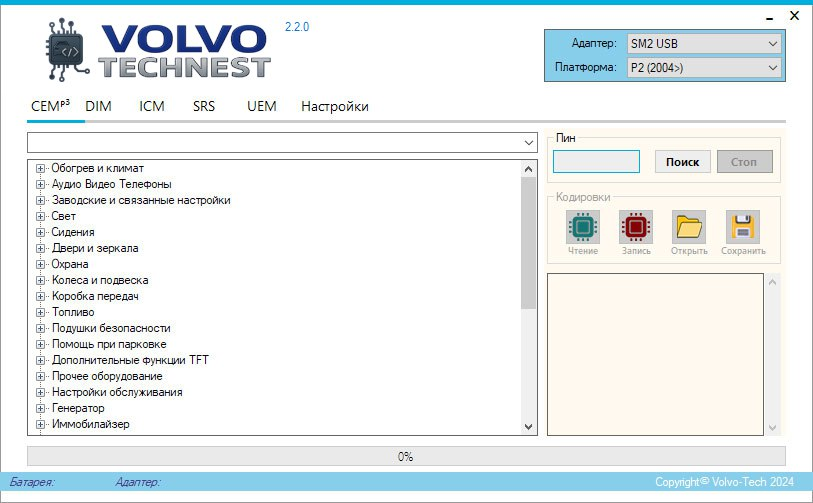Select the Обогрев и климат row text
Screen dimensions: 813x503
[97, 168]
